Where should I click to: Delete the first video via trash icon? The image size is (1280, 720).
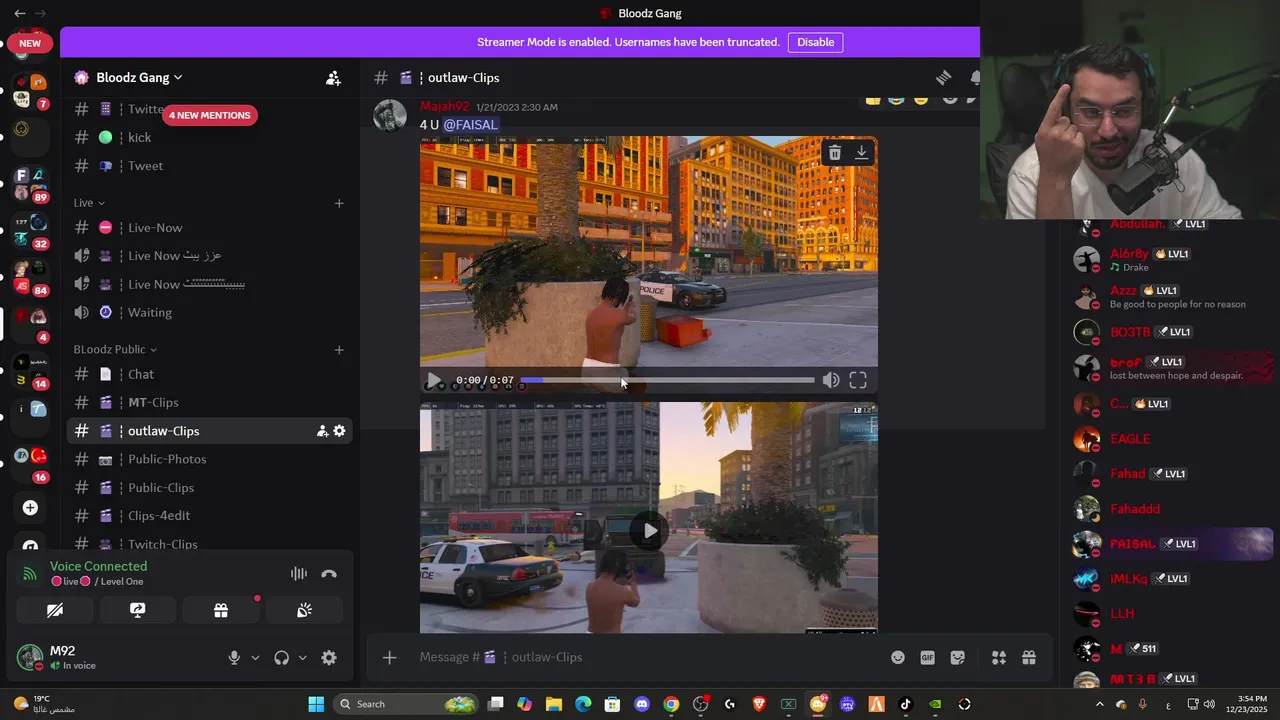[834, 152]
